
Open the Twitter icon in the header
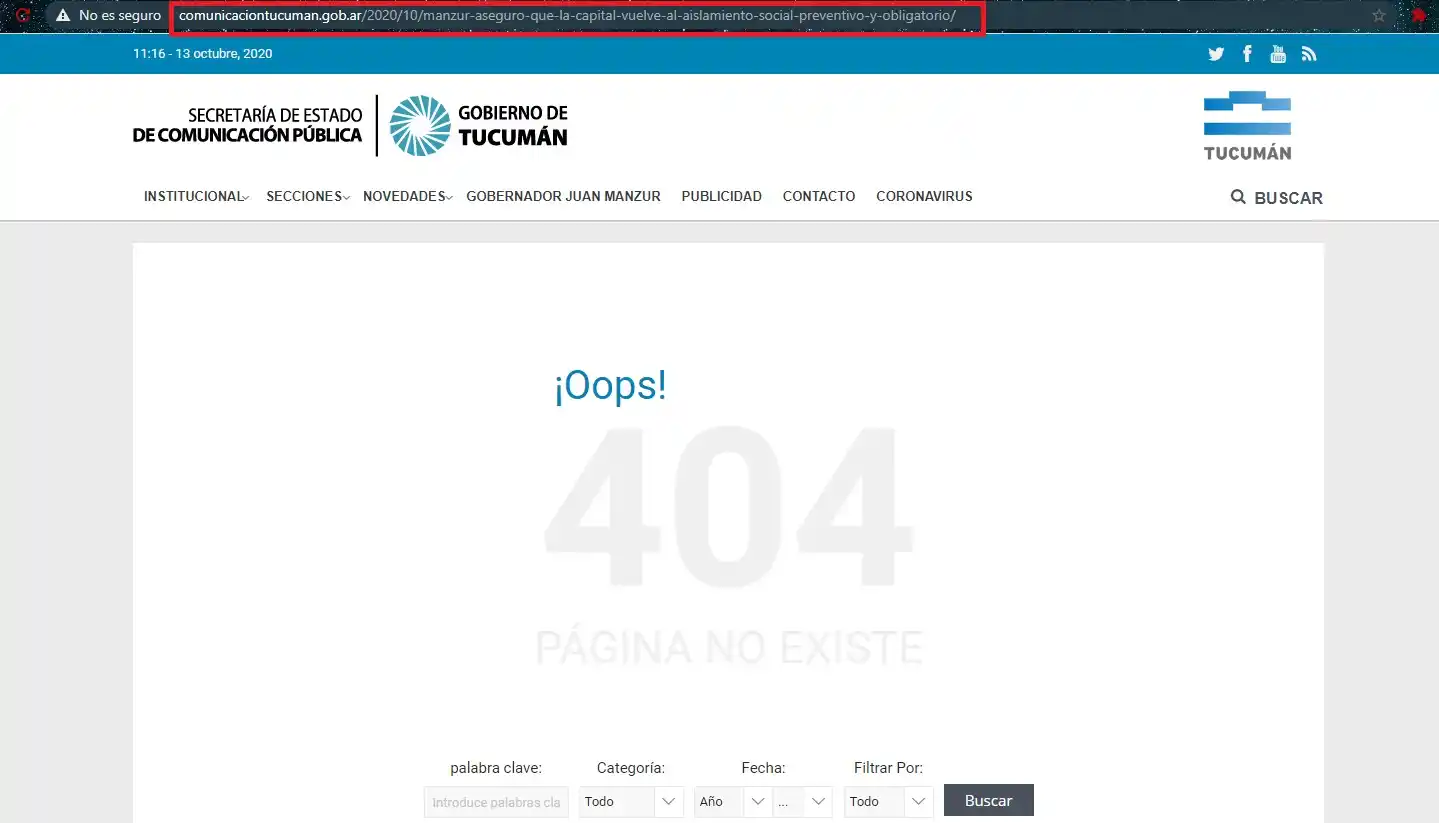(1216, 53)
